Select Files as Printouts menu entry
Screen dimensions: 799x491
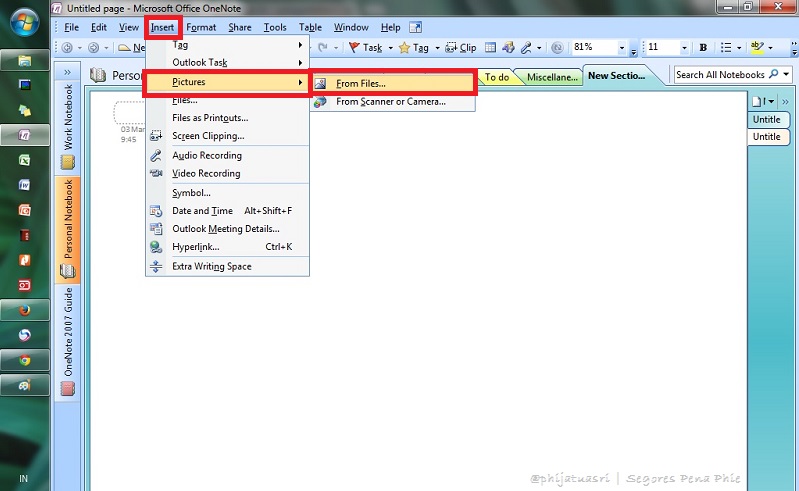click(227, 118)
